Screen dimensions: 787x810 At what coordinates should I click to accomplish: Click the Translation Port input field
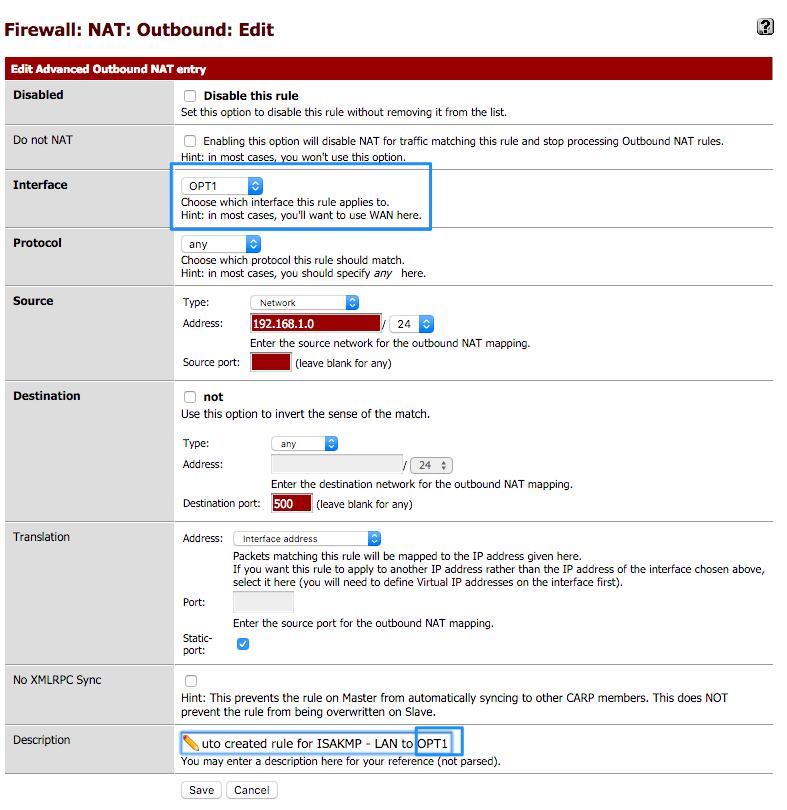(x=264, y=602)
